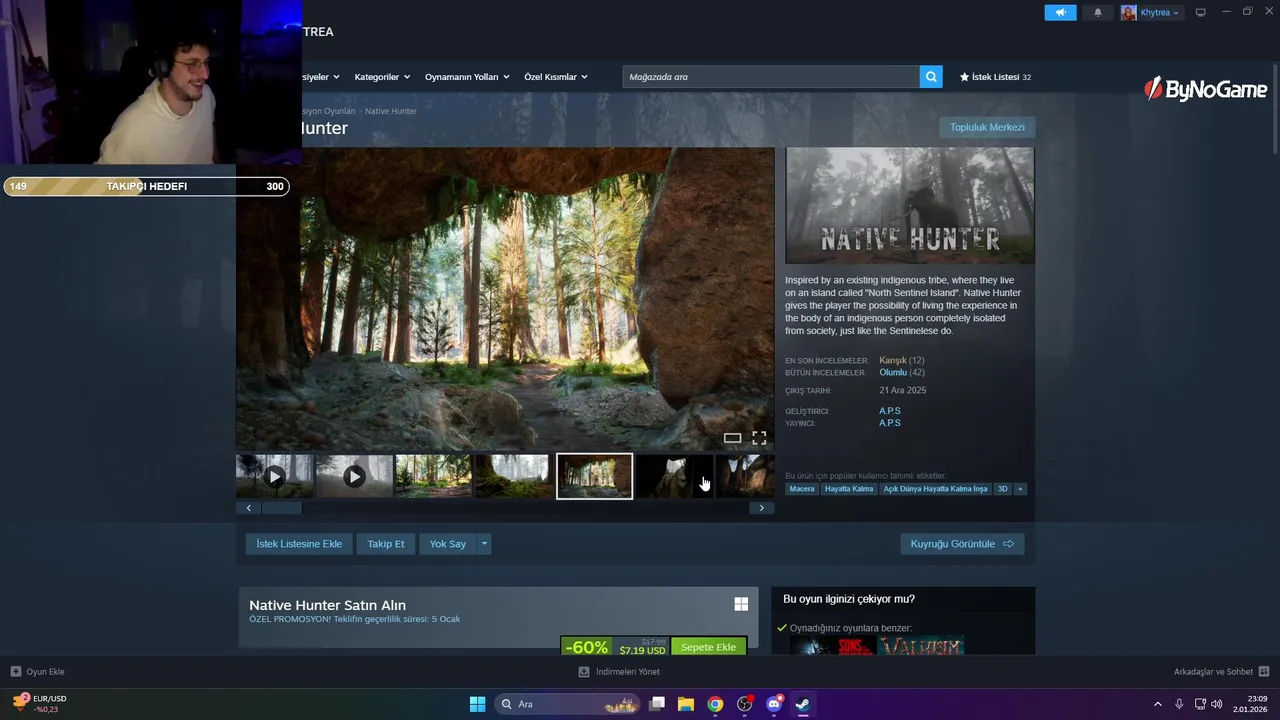Select Açık Dünya Hayatta Kalma İnşa tag
This screenshot has height=720, width=1280.
click(935, 489)
